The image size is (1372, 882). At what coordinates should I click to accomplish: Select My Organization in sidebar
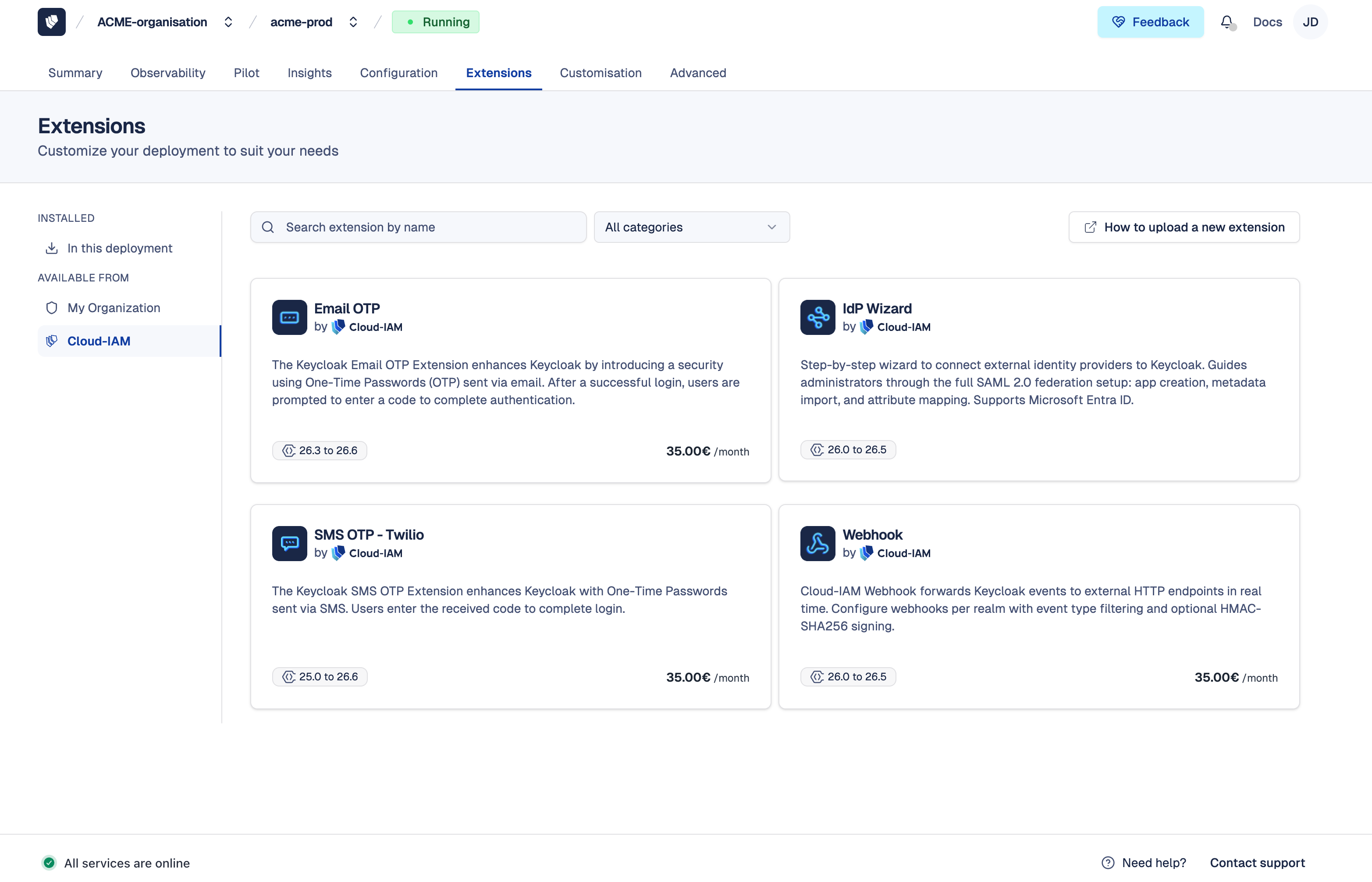click(x=129, y=308)
